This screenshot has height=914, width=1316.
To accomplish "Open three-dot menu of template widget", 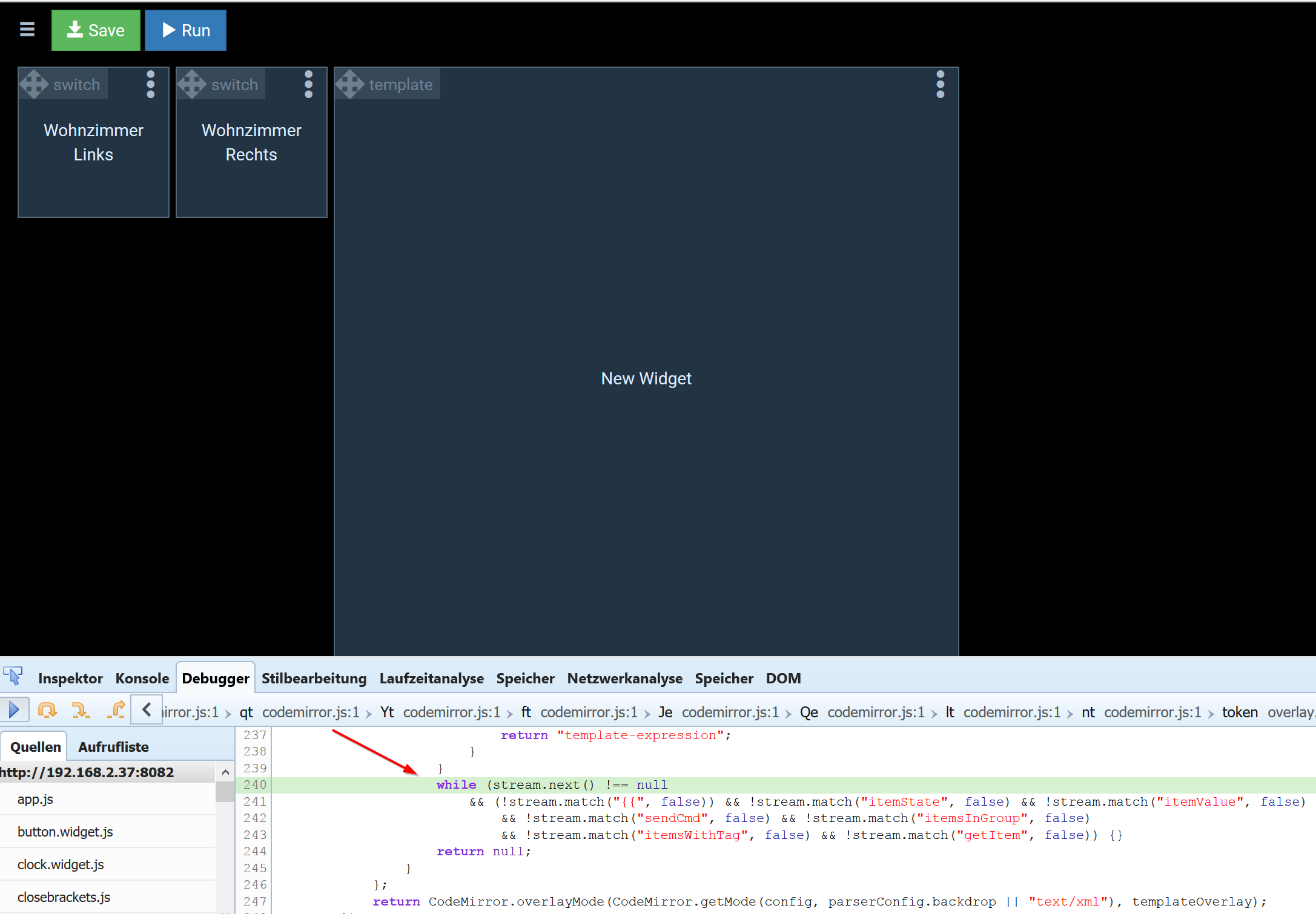I will point(940,84).
